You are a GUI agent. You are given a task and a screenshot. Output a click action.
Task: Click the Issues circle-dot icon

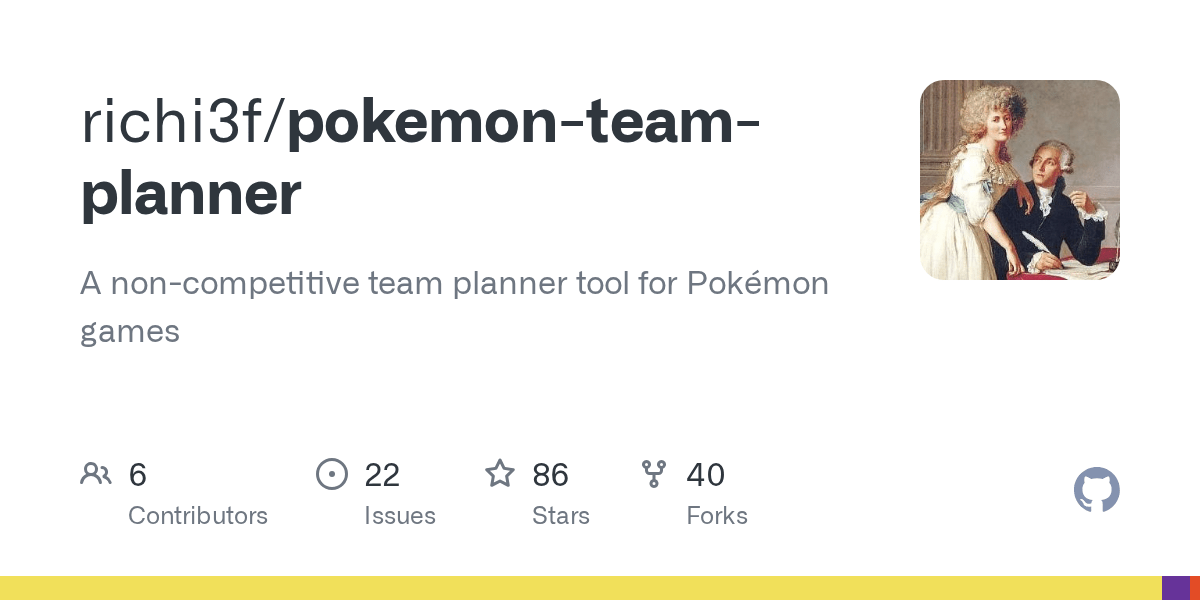pos(332,474)
